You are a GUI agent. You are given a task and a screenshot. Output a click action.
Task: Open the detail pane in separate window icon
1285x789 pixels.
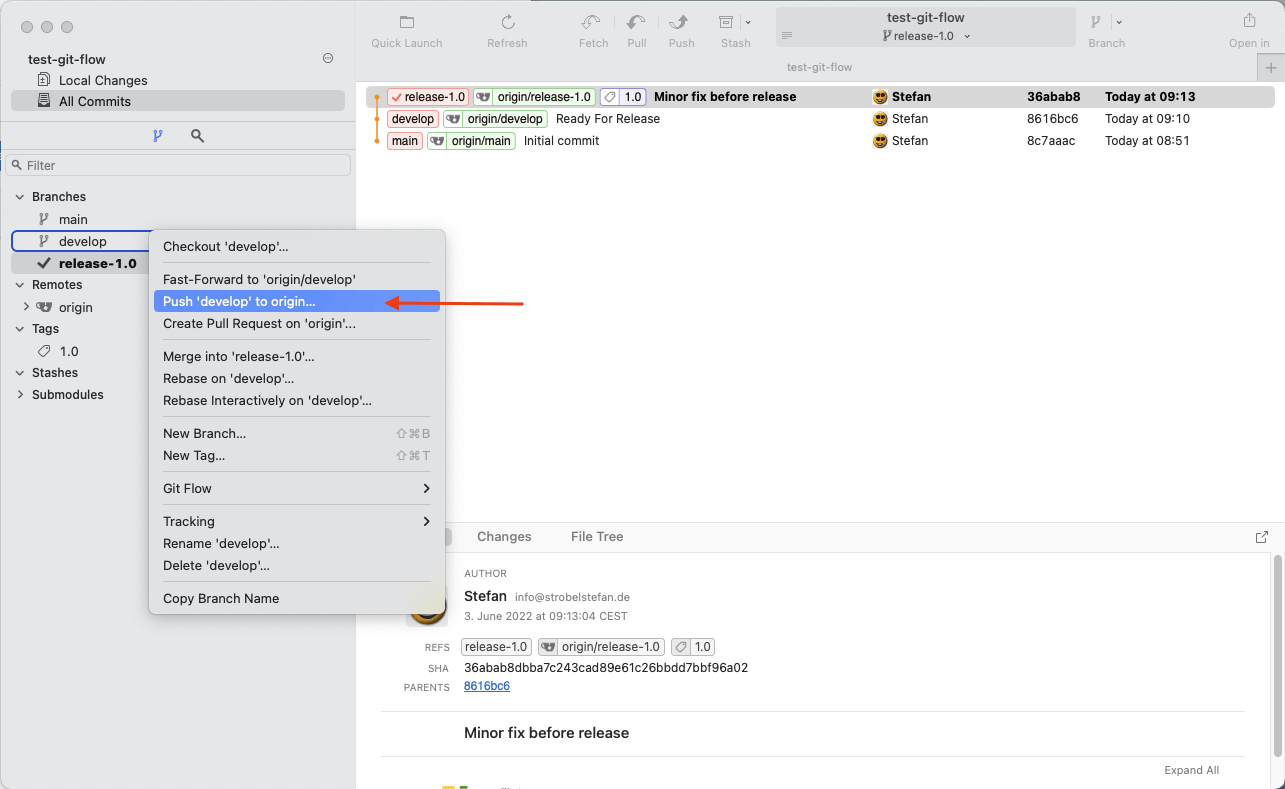[x=1261, y=537]
